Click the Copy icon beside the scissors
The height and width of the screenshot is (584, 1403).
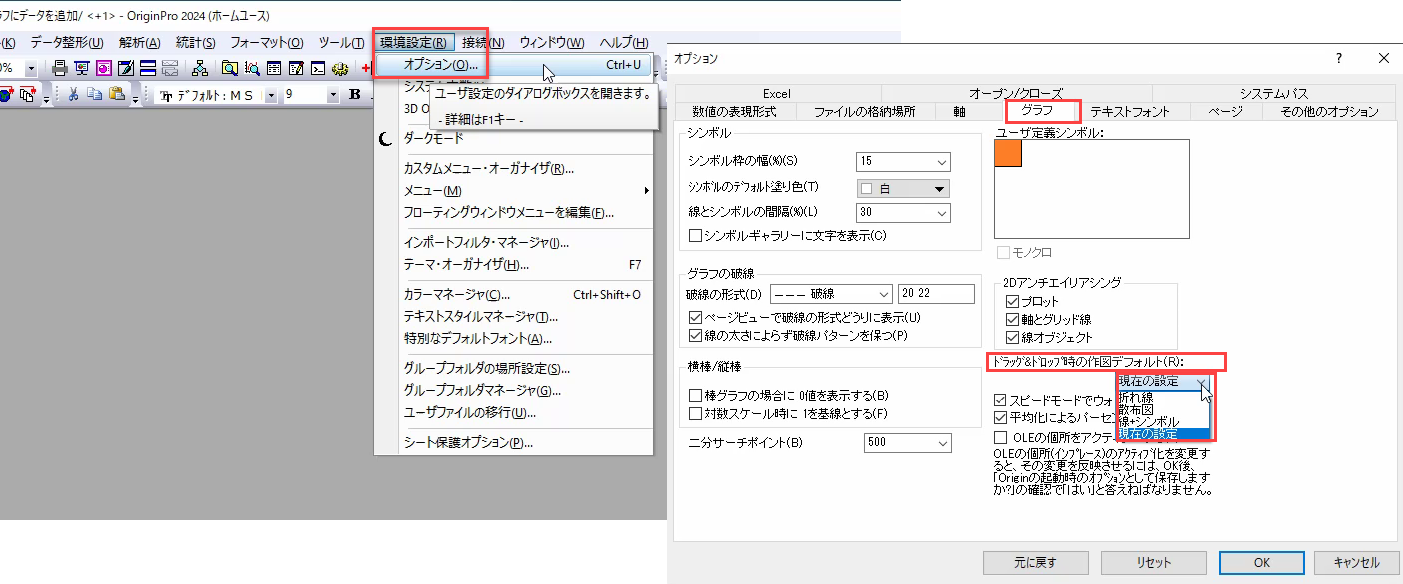pyautogui.click(x=95, y=95)
